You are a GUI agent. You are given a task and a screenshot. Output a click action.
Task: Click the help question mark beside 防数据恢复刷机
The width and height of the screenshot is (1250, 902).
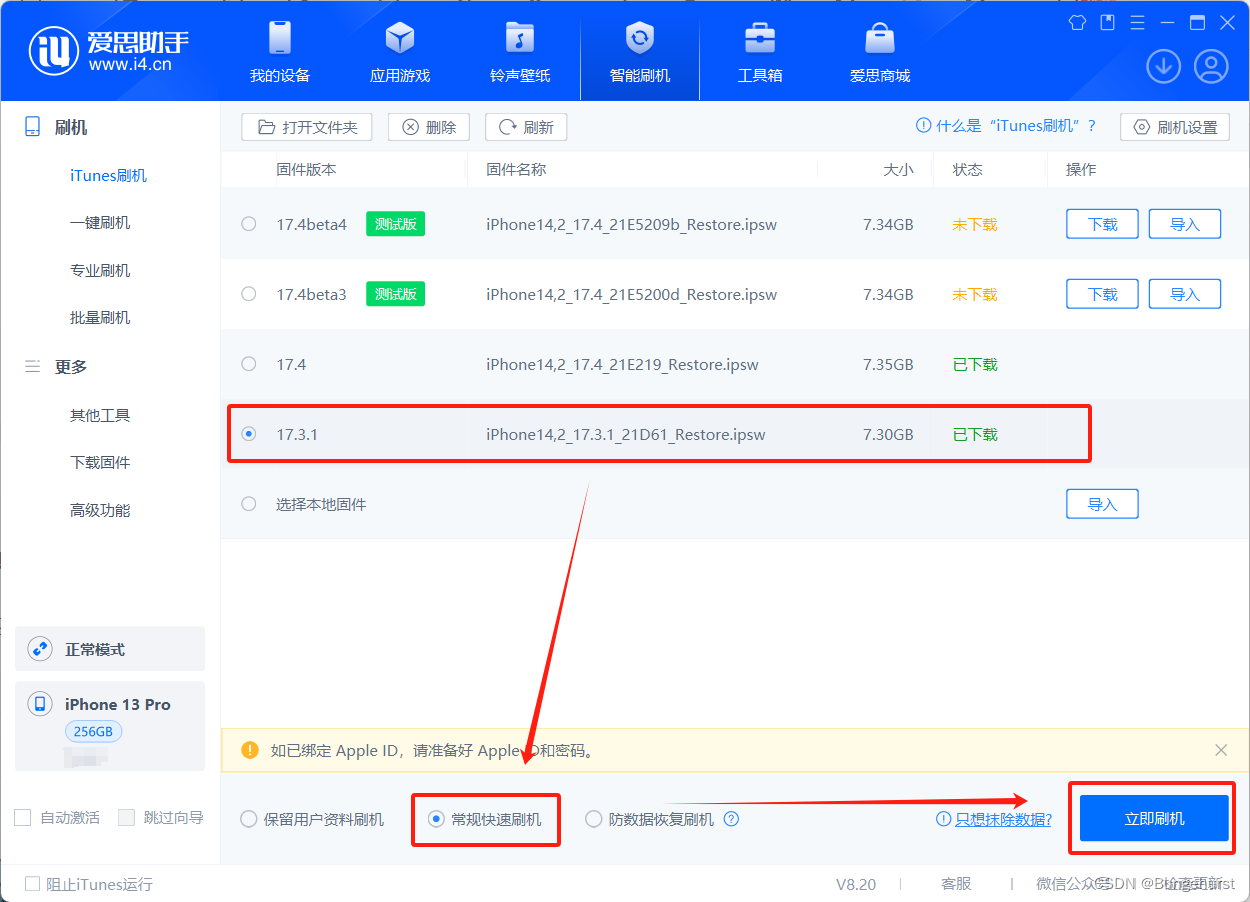tap(731, 819)
